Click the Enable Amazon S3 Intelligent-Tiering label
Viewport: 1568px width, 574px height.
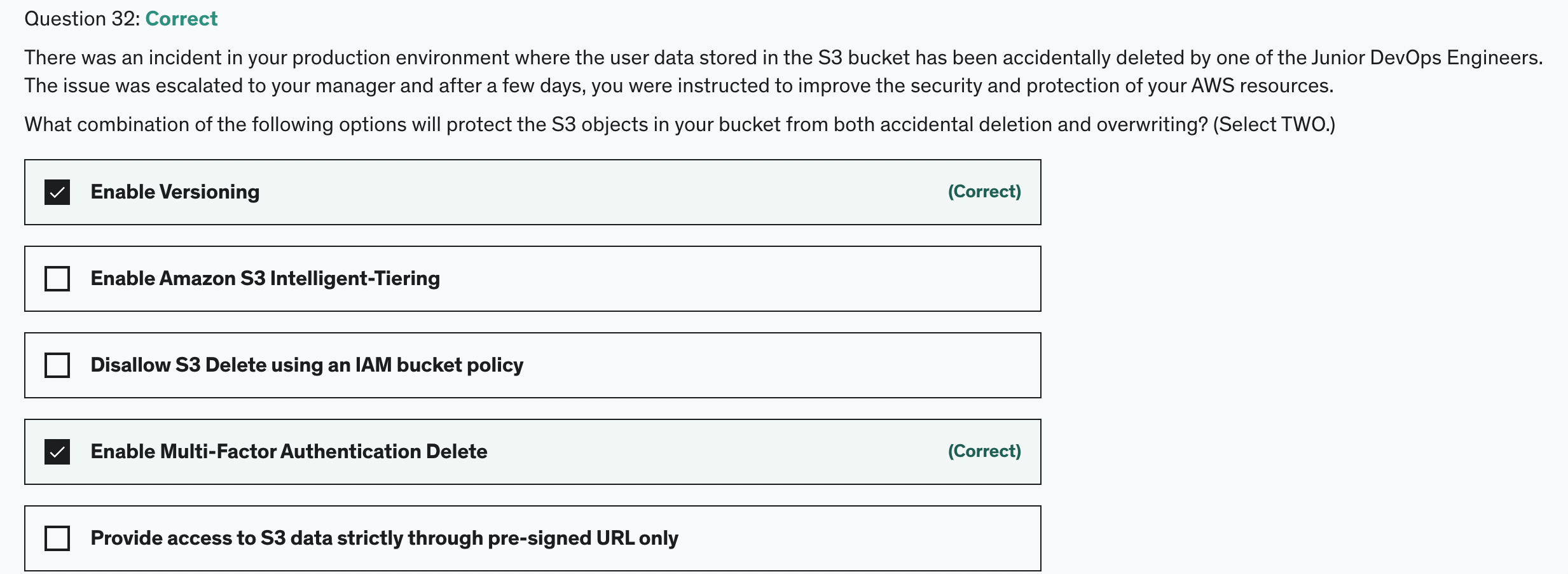pyautogui.click(x=265, y=279)
